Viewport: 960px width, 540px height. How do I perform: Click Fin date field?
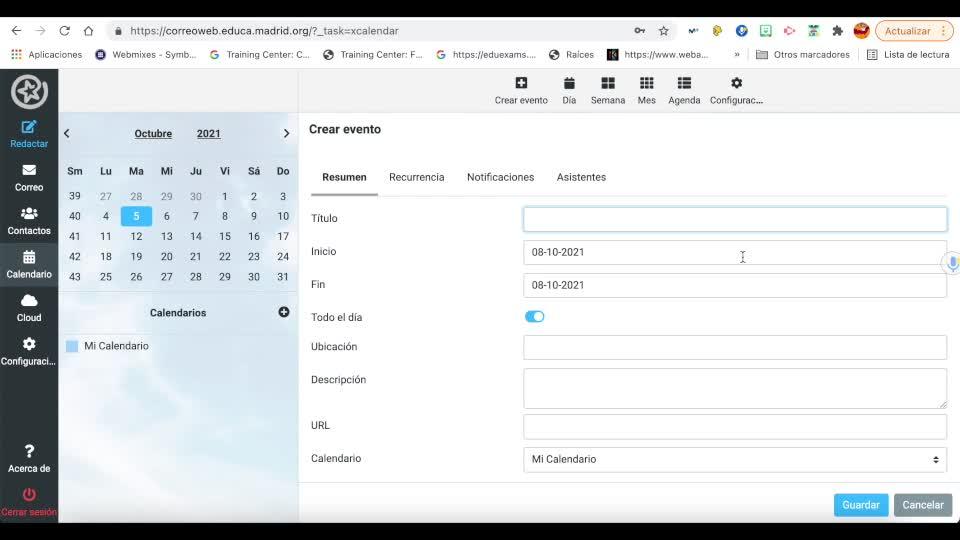(x=735, y=285)
